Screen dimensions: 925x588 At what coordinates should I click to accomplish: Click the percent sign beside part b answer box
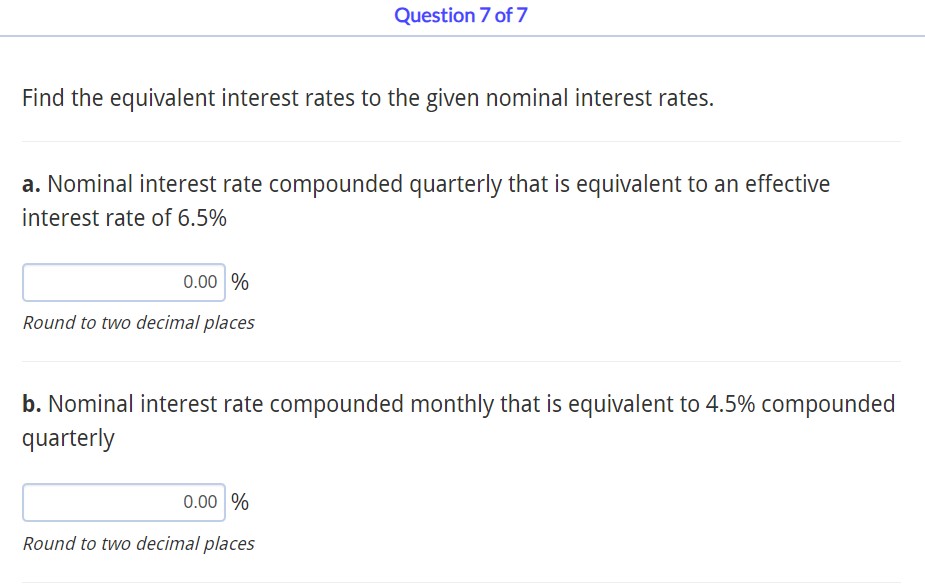click(239, 502)
